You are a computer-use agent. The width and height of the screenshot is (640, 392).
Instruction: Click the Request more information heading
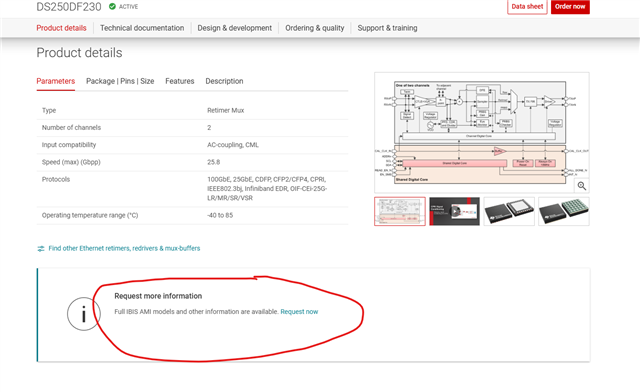(x=158, y=296)
